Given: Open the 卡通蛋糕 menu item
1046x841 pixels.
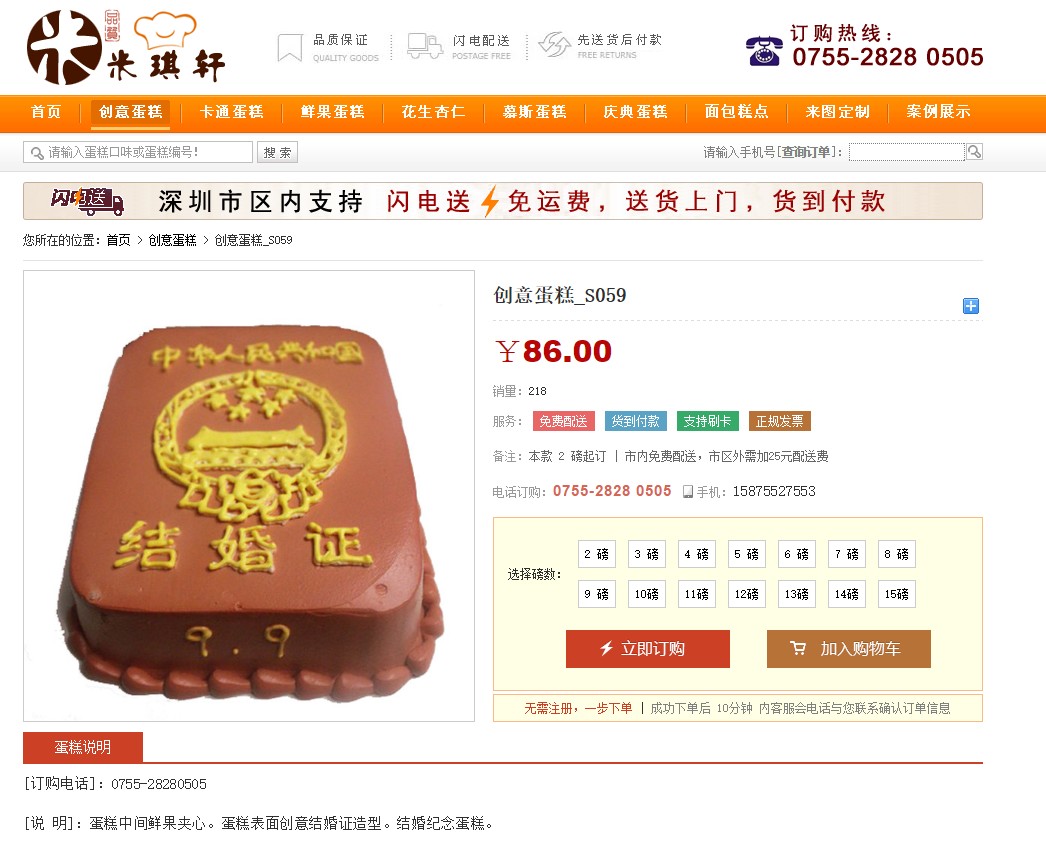Looking at the screenshot, I should pyautogui.click(x=231, y=112).
